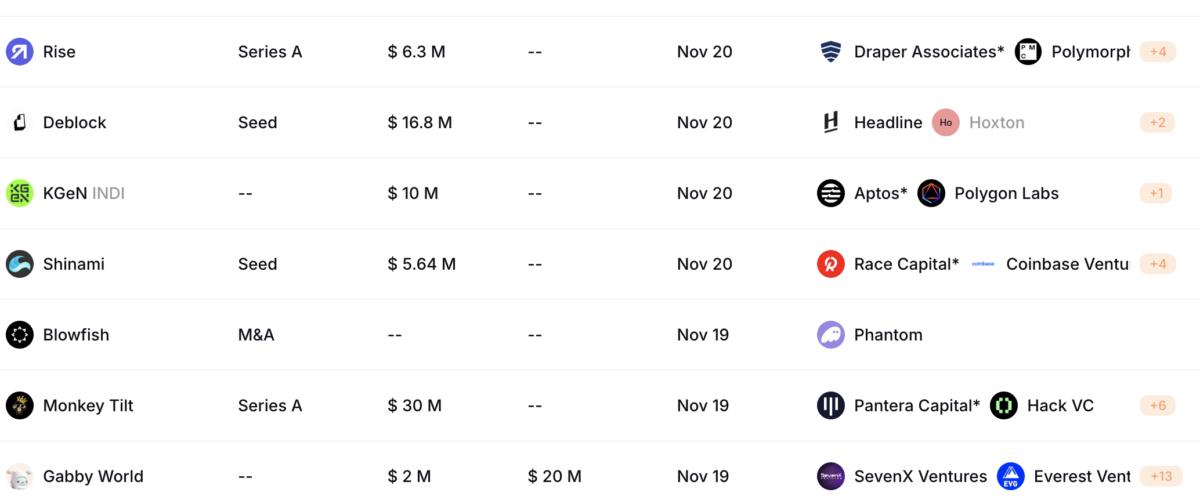Click the Hack VC investor name
Screen dimensions: 1200x500
click(1060, 406)
